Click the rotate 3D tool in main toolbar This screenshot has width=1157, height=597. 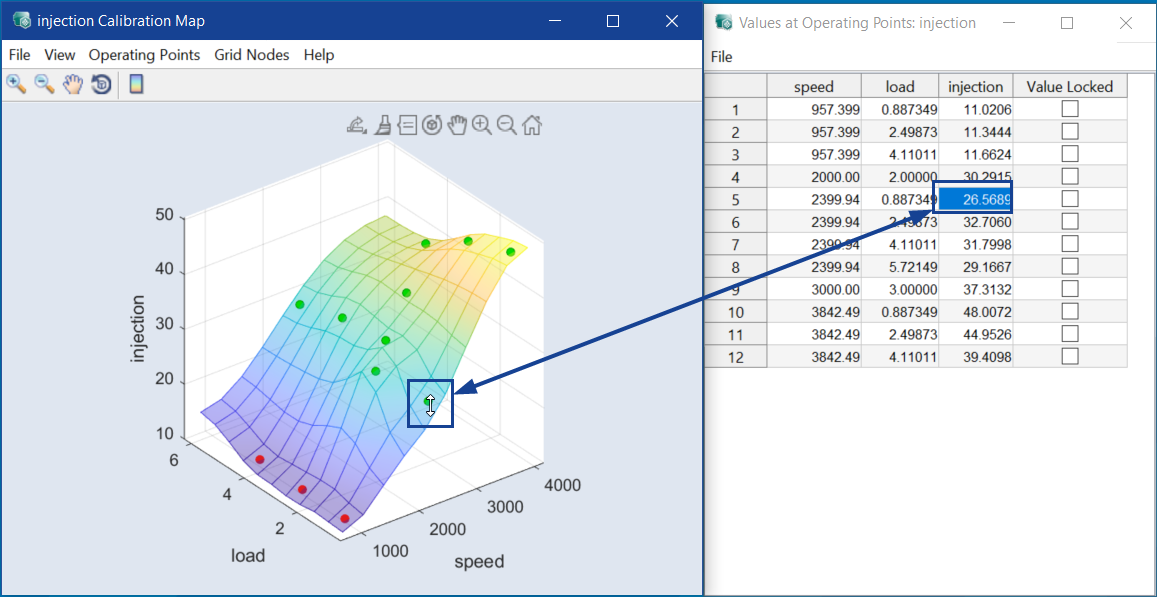100,85
